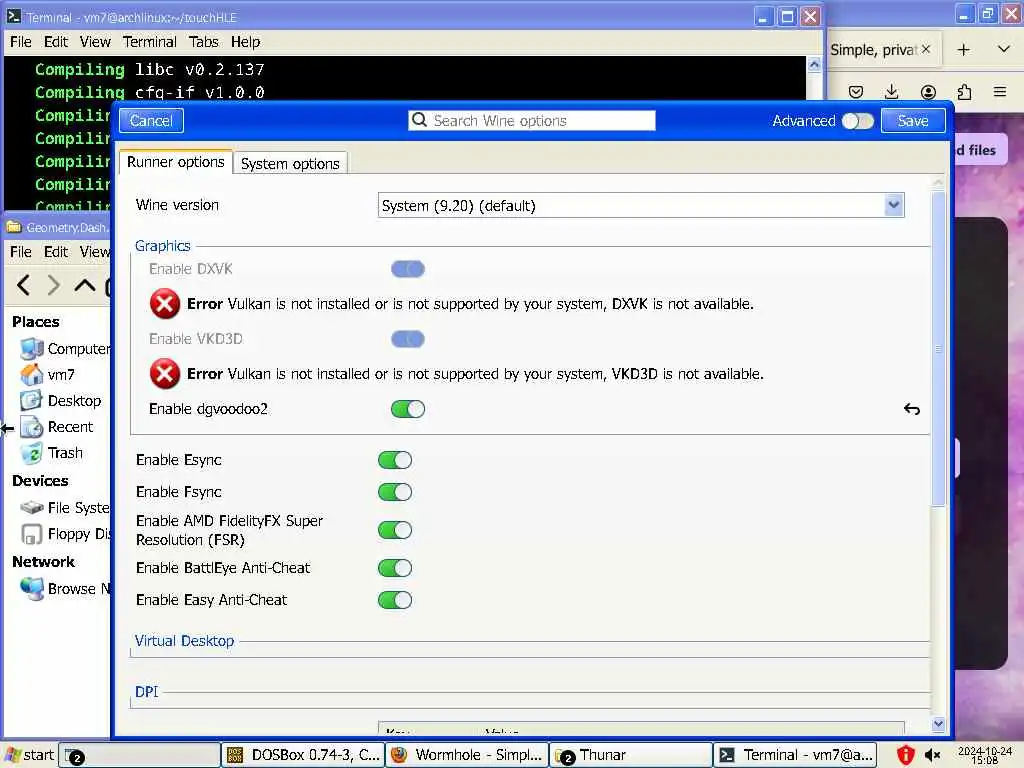This screenshot has height=768, width=1024.
Task: Open browser Pocket save icon
Action: coord(856,92)
